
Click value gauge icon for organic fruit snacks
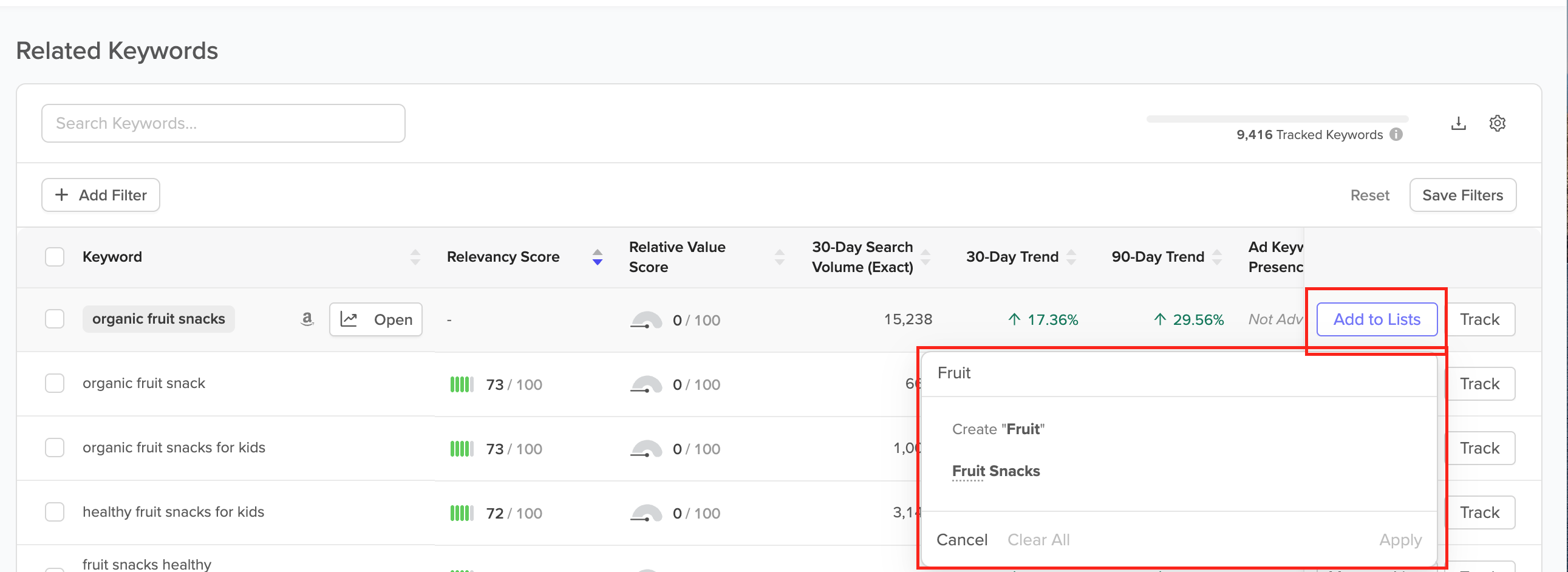pos(646,320)
